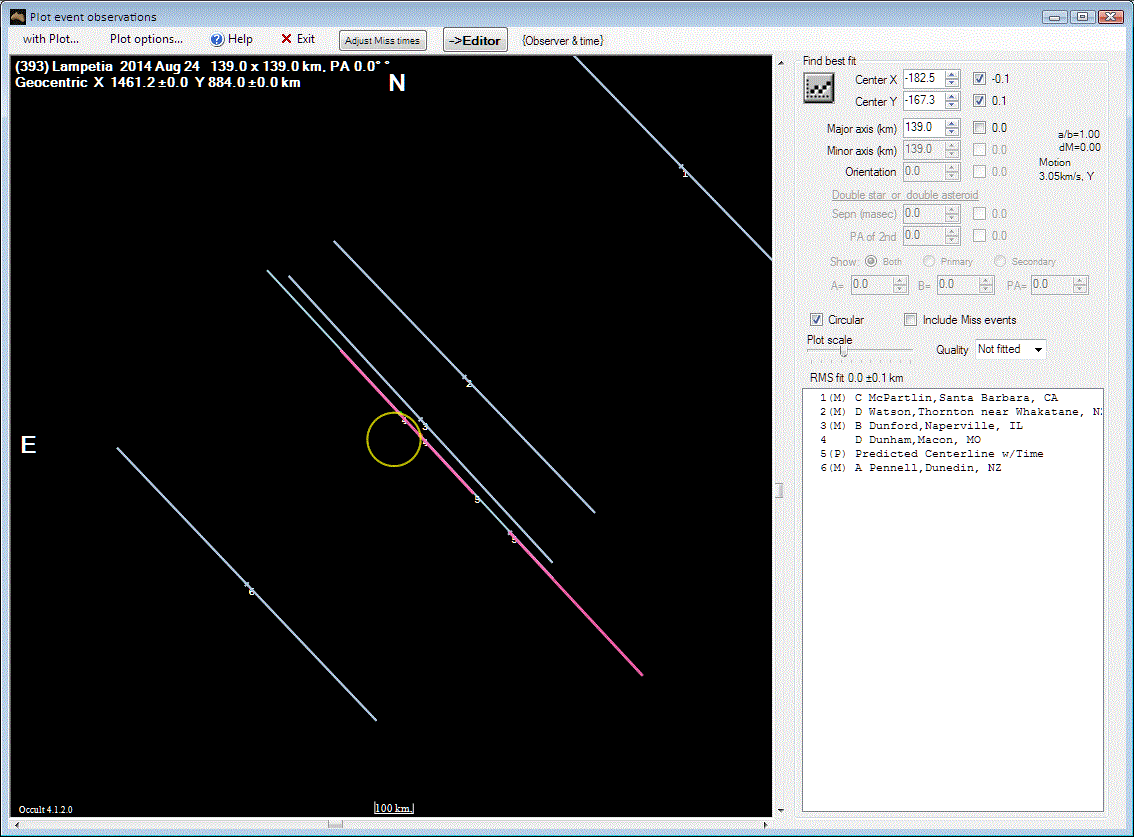Click the 100 km scale bar label
The height and width of the screenshot is (837, 1134).
coord(394,808)
